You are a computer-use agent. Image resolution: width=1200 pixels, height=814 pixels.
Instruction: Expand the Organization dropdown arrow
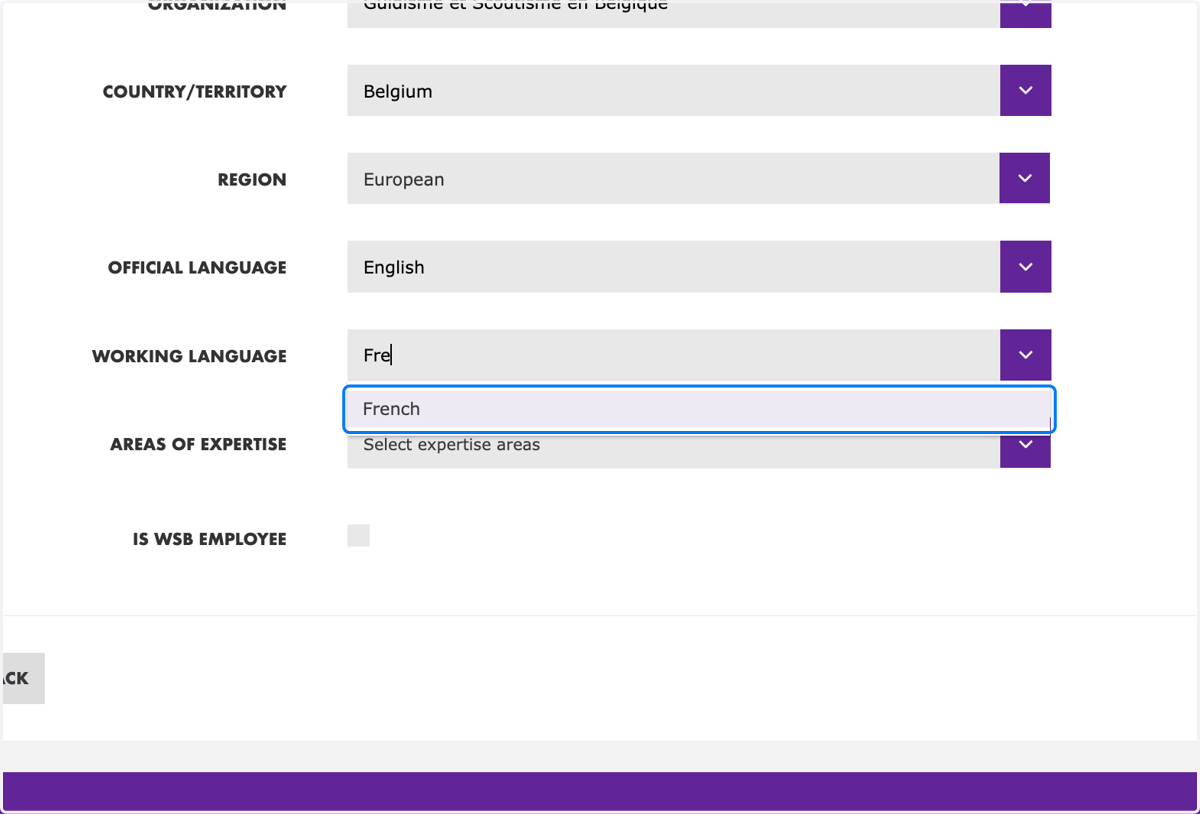point(1025,13)
